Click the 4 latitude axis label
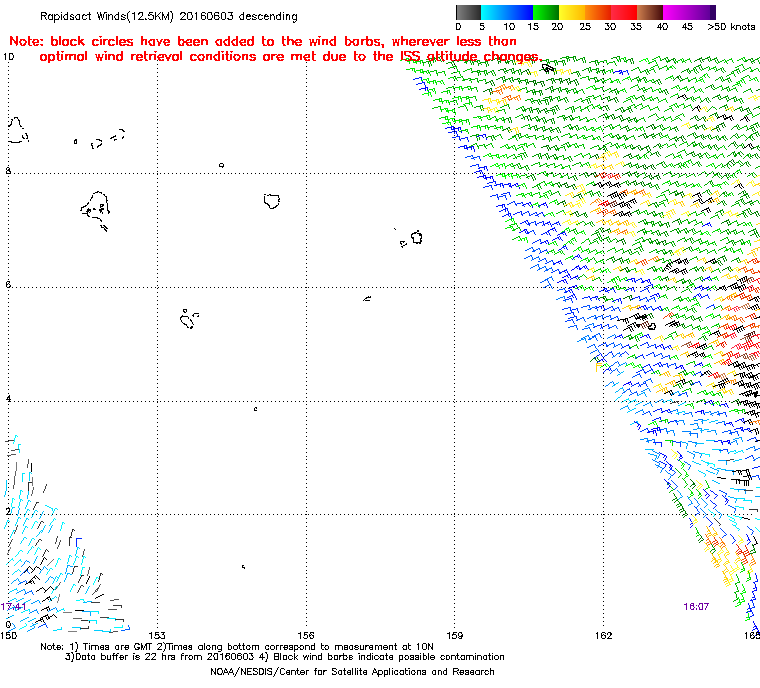This screenshot has height=688, width=760. (x=8, y=399)
